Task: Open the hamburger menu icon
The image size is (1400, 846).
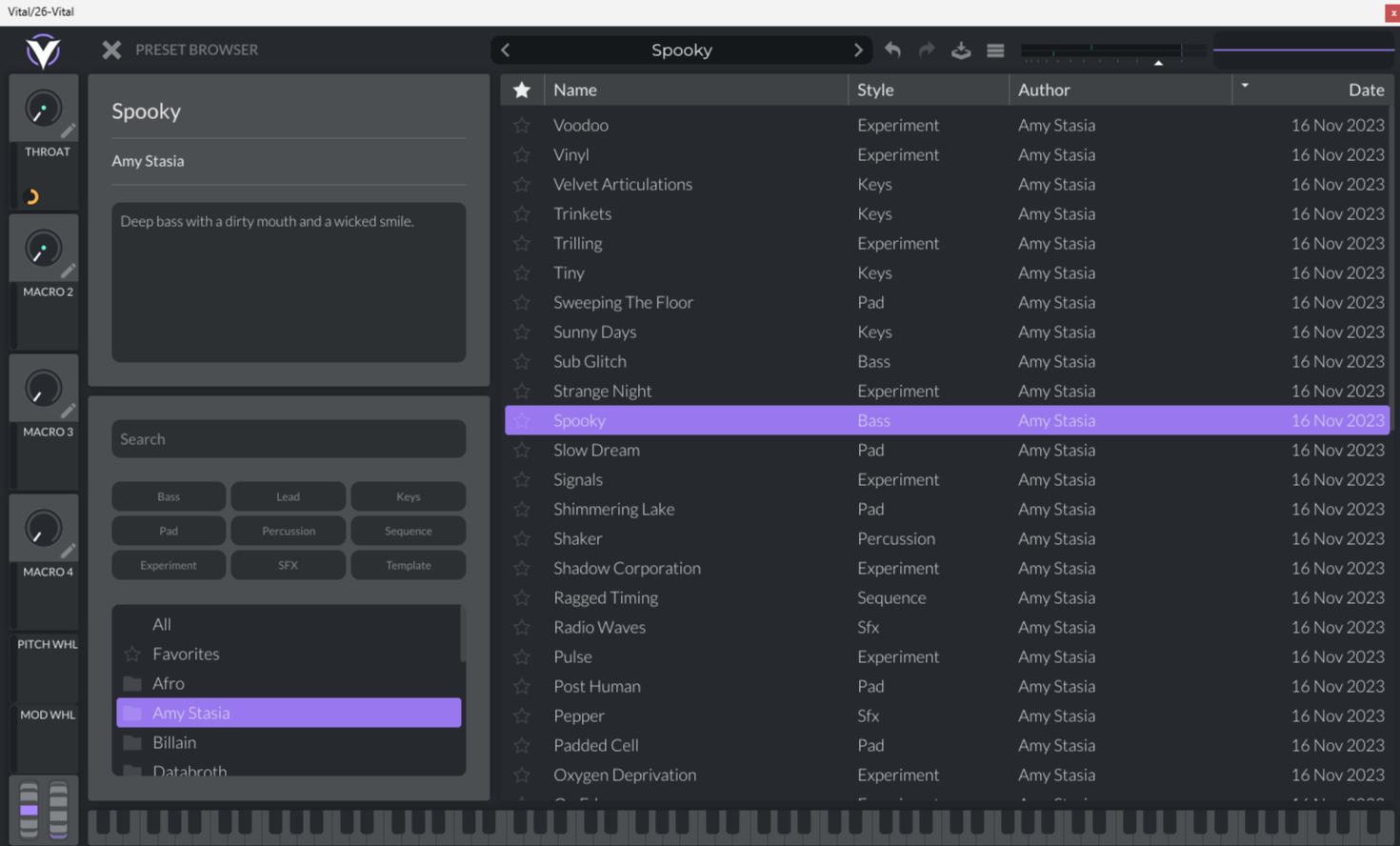Action: tap(995, 50)
